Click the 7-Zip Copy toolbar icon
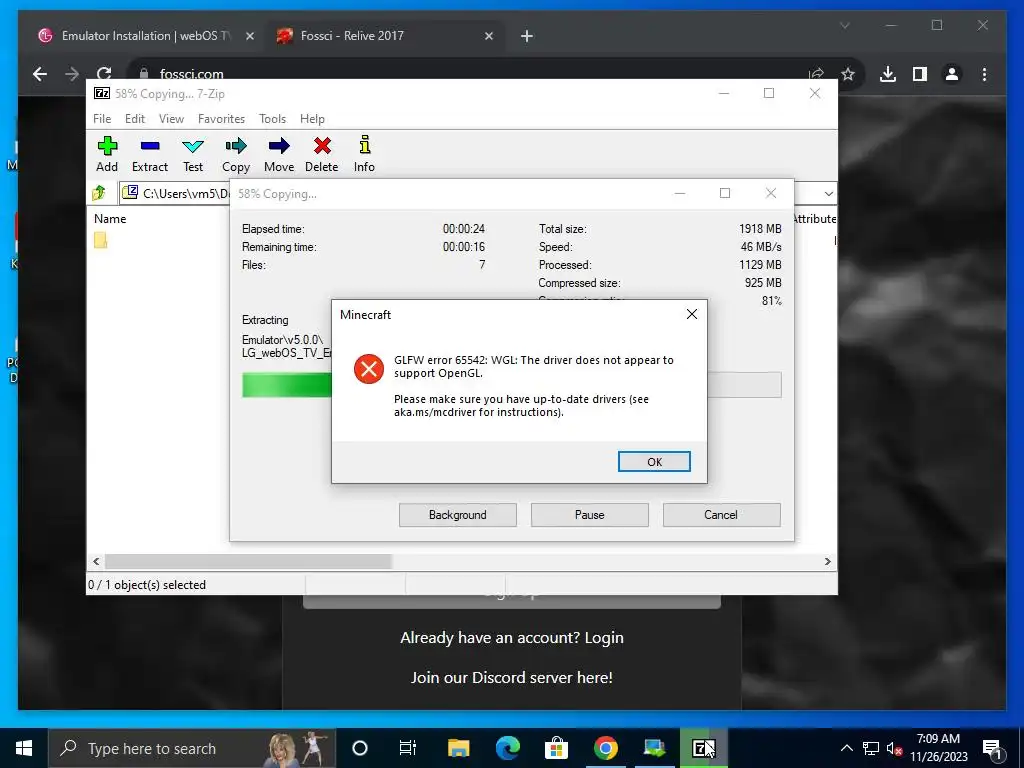This screenshot has height=768, width=1024. (x=236, y=155)
